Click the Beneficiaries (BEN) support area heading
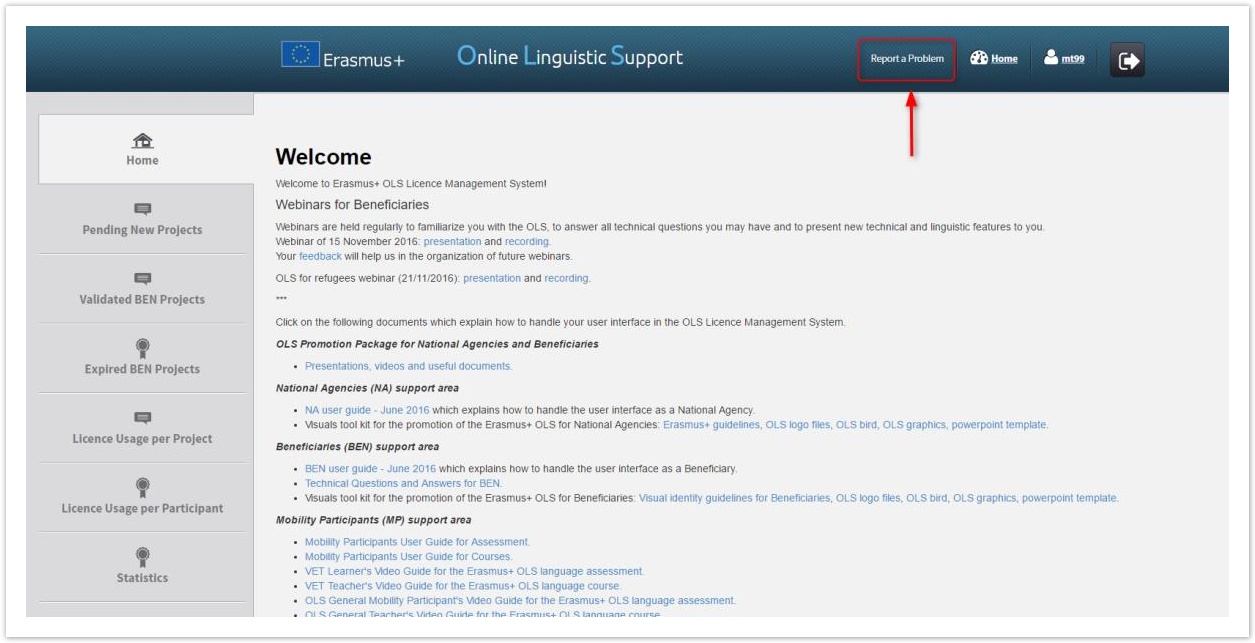This screenshot has height=643, width=1255. point(357,447)
